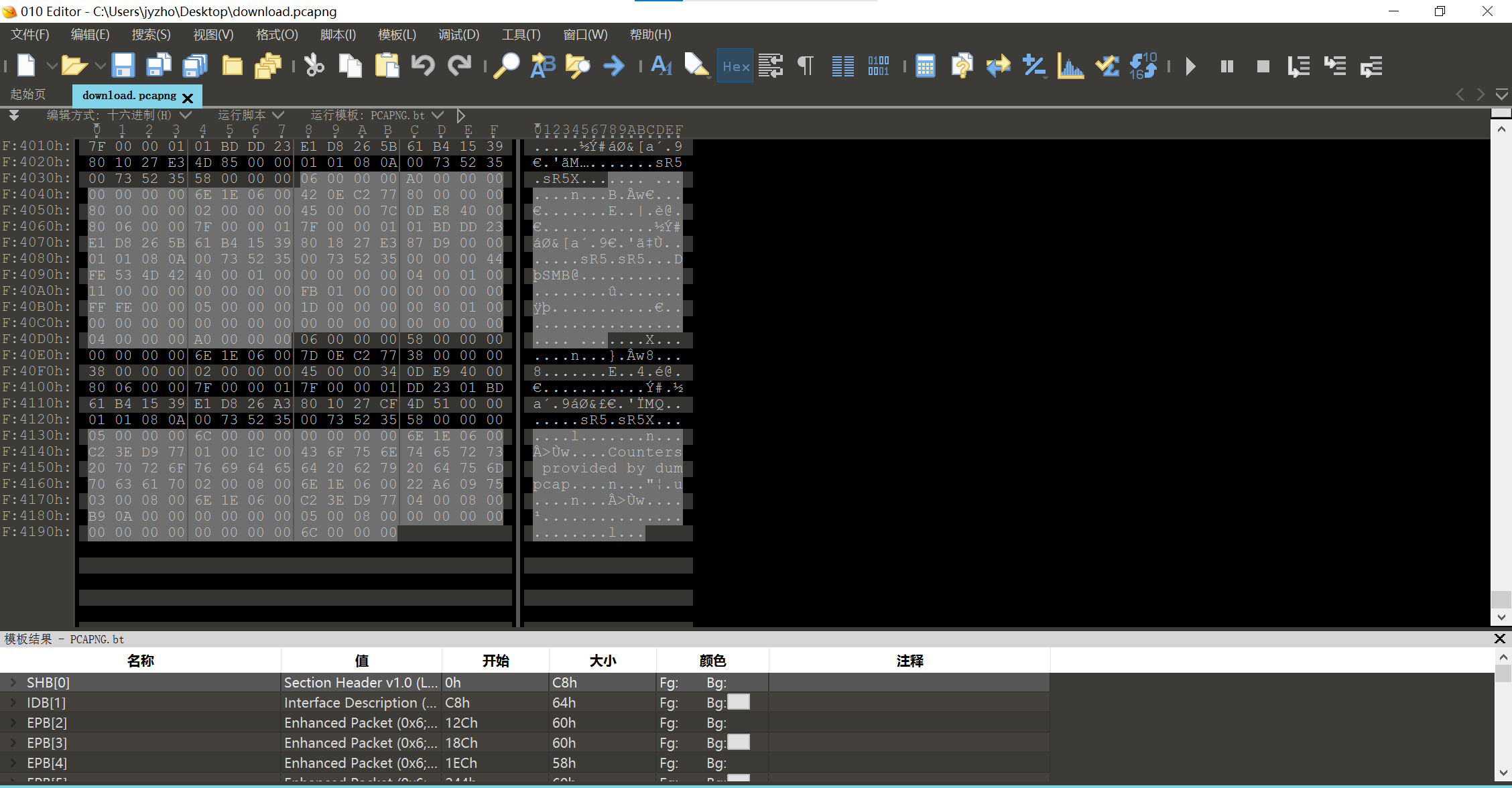Open the base converter 10/16 tool
The height and width of the screenshot is (788, 1512).
point(1143,66)
